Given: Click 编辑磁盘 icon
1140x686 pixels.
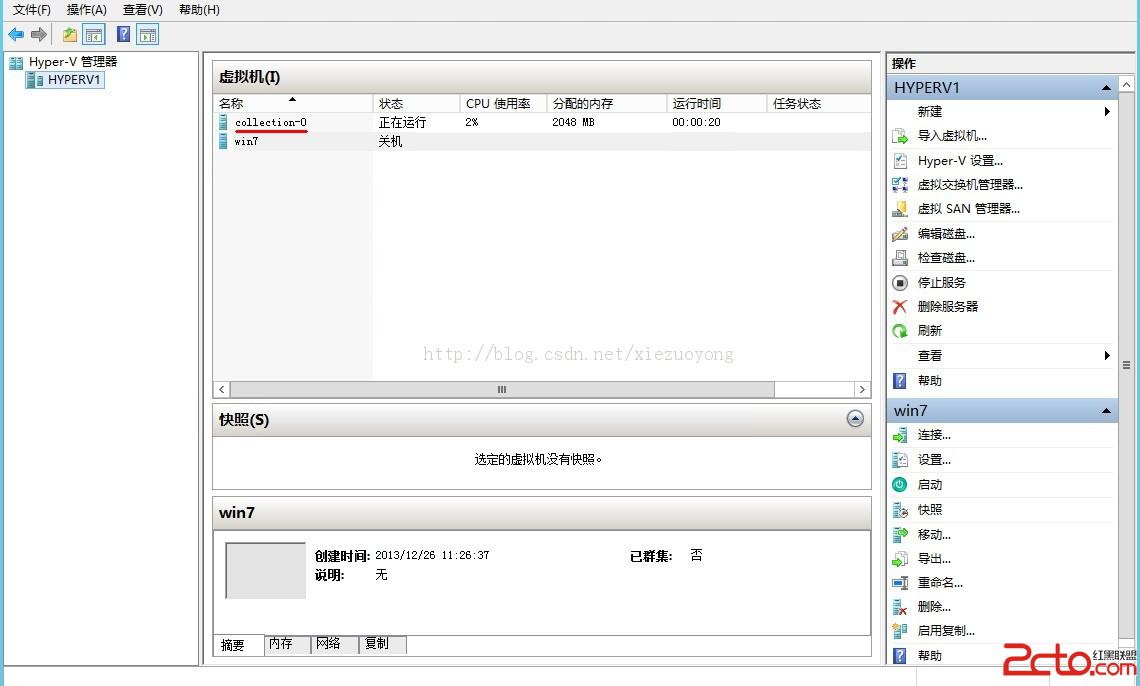Looking at the screenshot, I should point(900,233).
